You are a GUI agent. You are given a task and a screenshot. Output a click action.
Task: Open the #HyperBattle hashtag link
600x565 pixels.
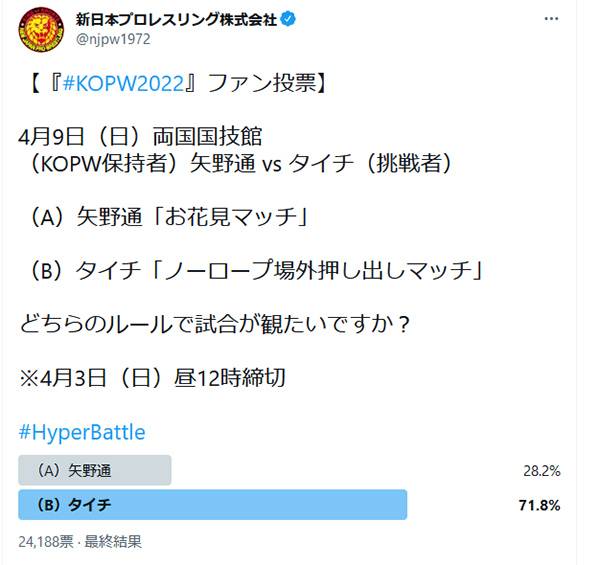tap(82, 433)
